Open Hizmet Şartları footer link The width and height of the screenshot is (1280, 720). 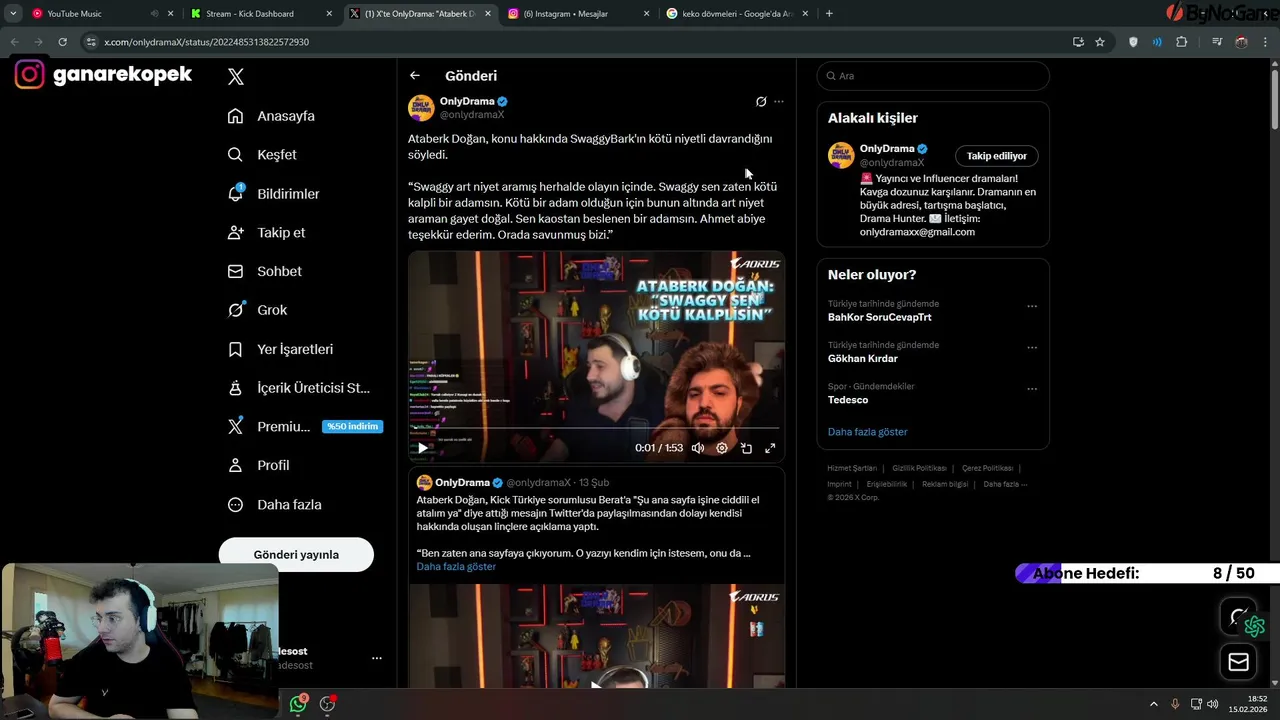click(x=852, y=468)
